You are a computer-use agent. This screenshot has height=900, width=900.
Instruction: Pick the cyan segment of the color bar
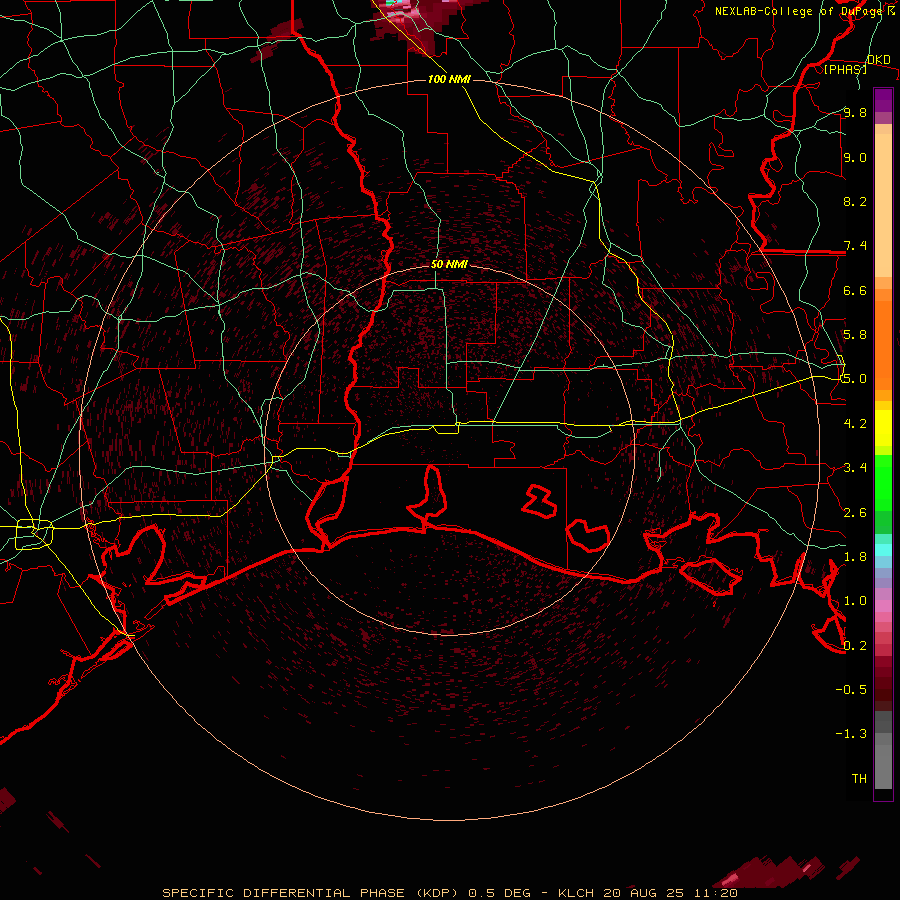[x=883, y=550]
